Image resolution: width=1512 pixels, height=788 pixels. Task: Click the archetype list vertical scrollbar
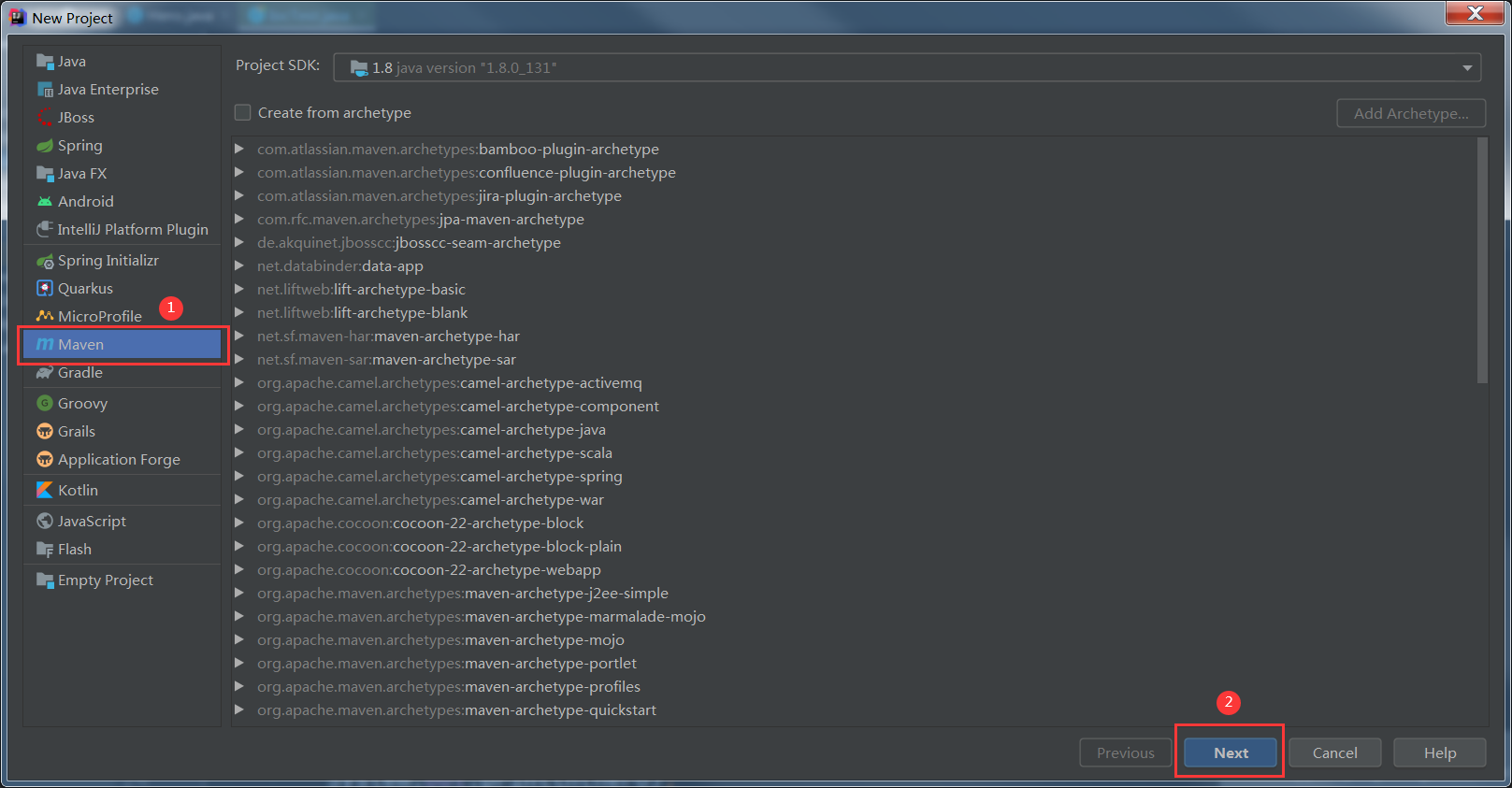(x=1482, y=261)
